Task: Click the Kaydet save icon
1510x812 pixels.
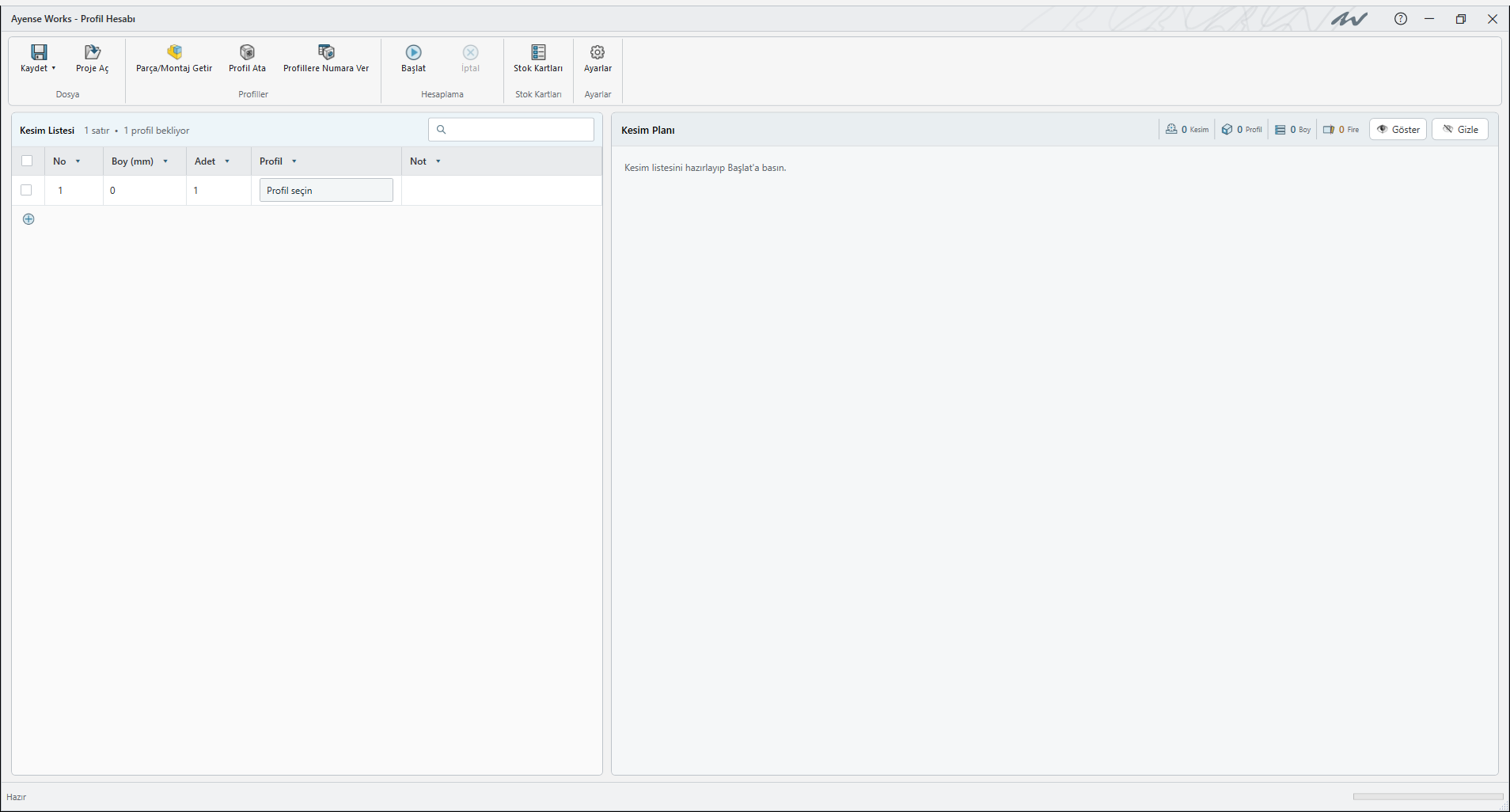Action: coord(39,52)
